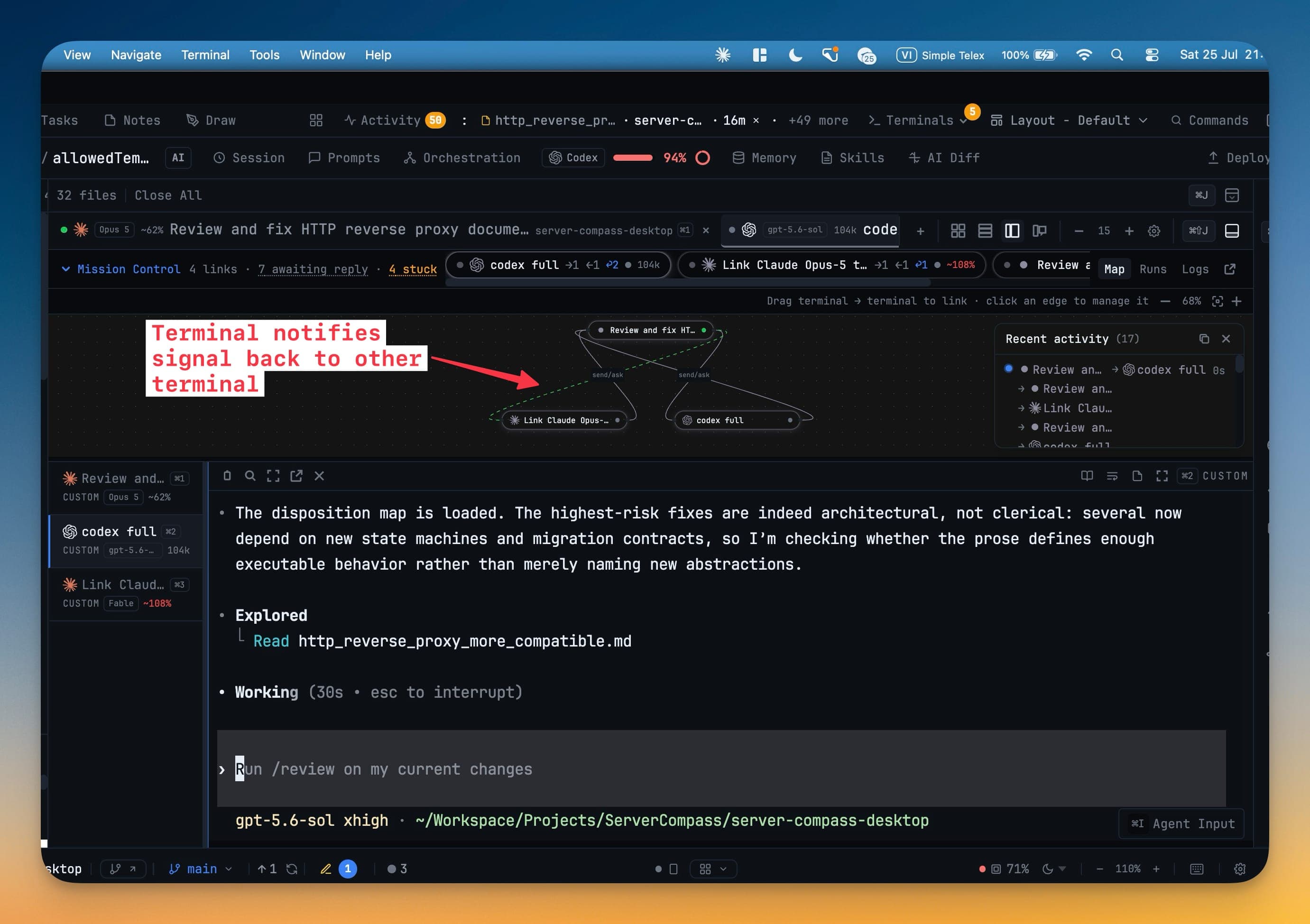Clear terminal with trash icon

coord(227,475)
